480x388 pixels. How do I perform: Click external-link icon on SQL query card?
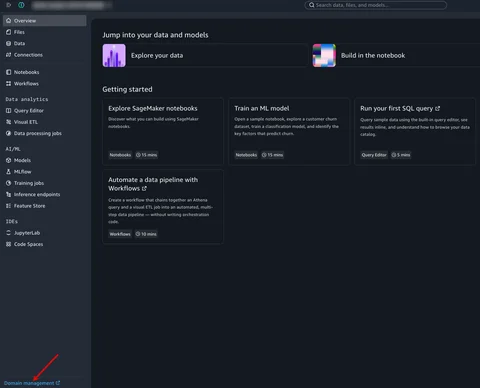(438, 108)
